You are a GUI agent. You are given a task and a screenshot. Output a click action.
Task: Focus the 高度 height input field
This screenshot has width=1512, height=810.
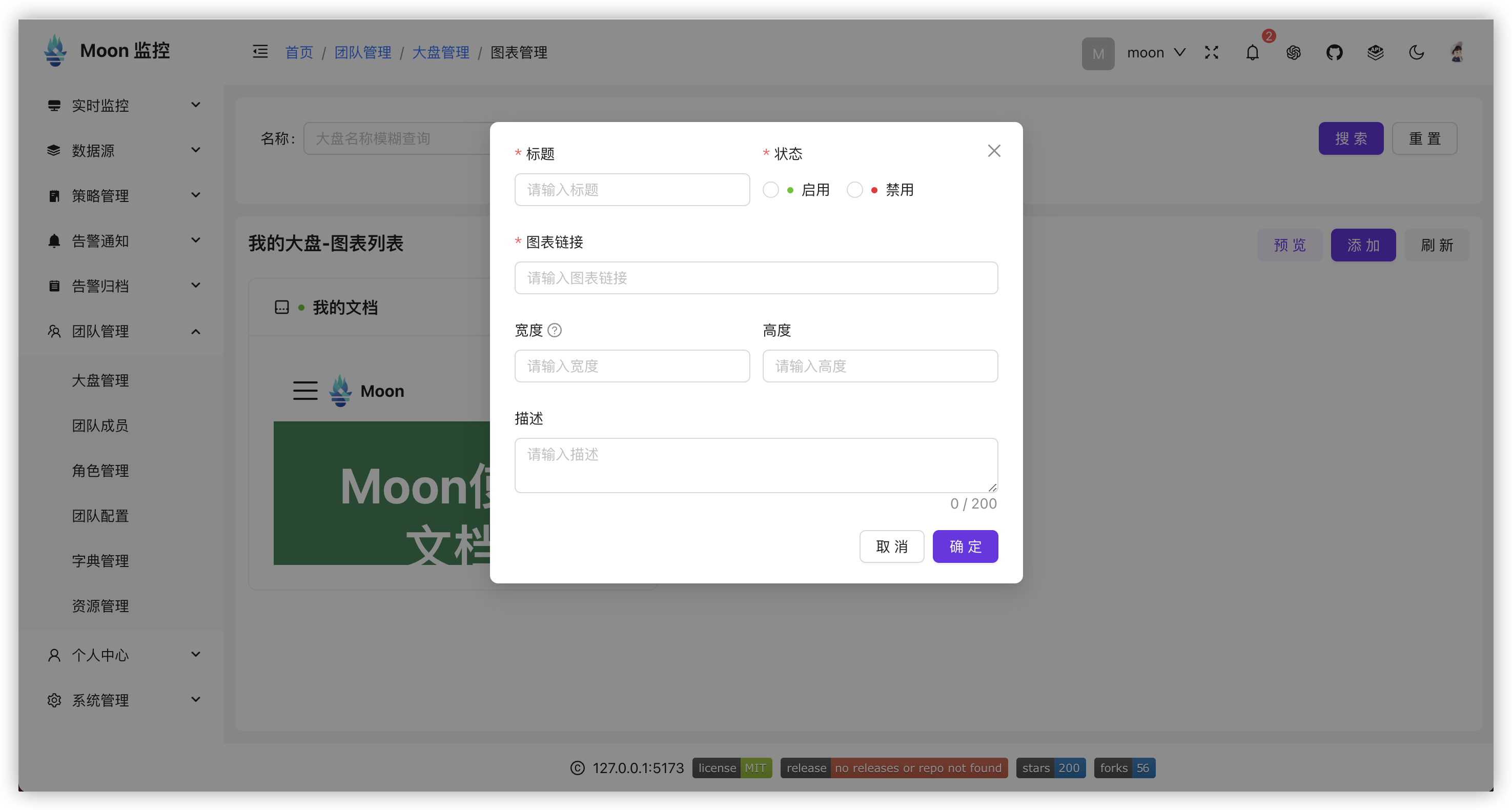point(881,366)
